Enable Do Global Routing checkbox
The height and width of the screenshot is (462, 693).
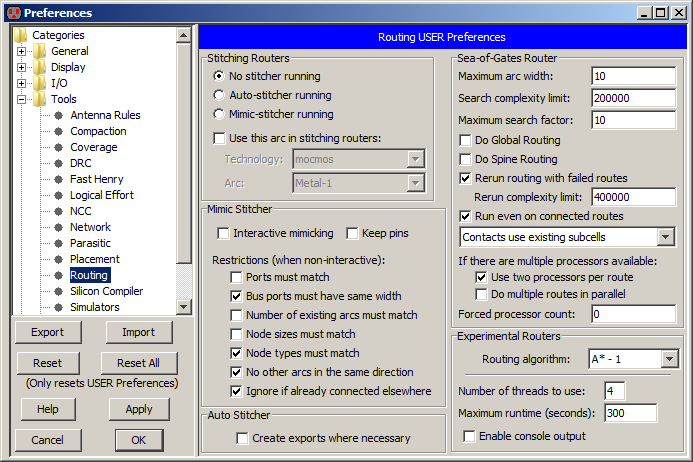465,140
